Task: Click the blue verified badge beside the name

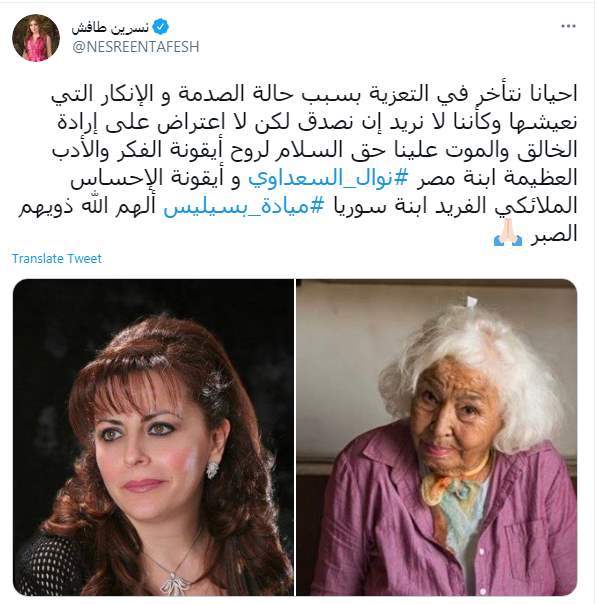Action: 161,27
